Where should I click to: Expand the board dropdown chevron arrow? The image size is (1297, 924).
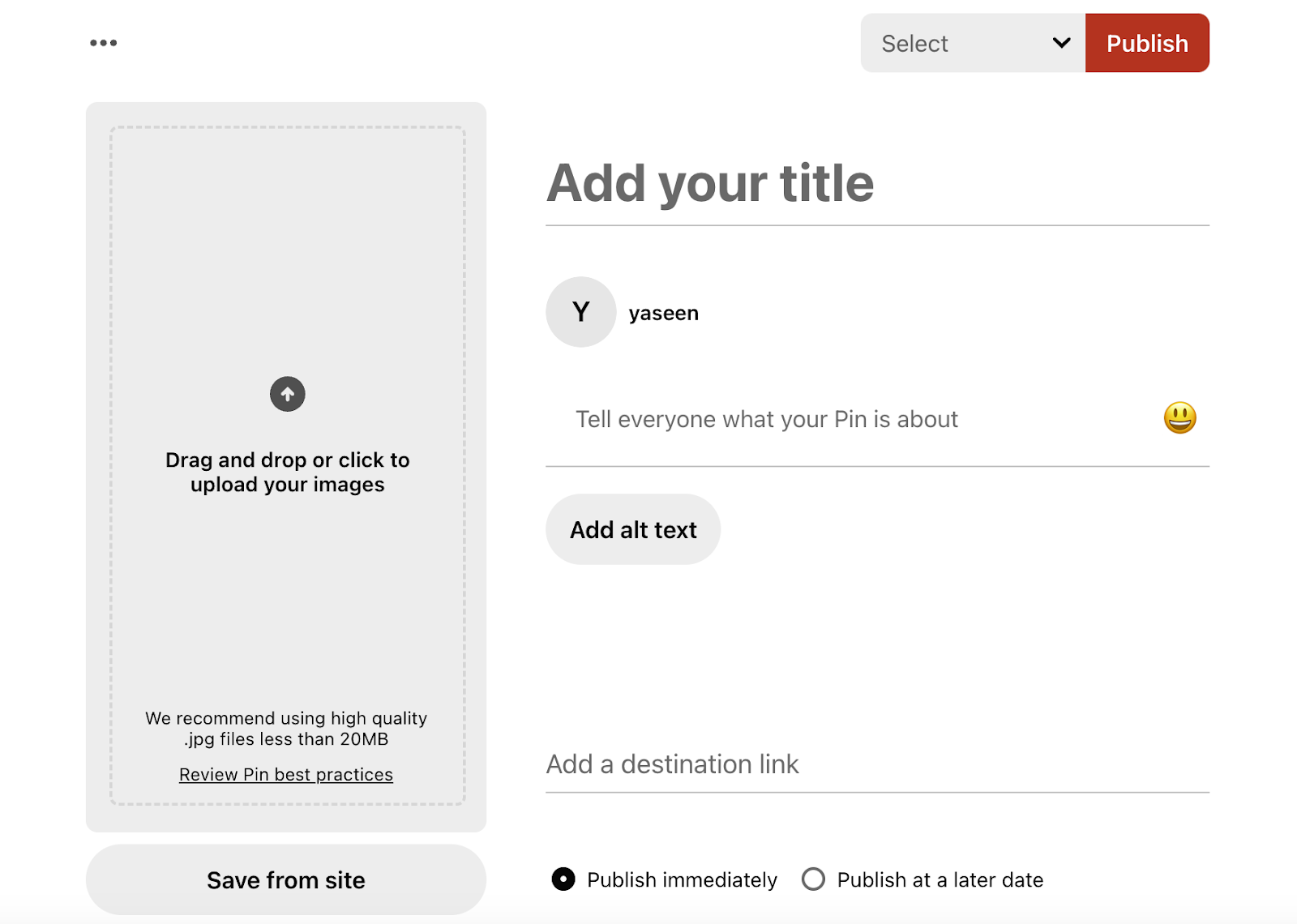[1061, 43]
